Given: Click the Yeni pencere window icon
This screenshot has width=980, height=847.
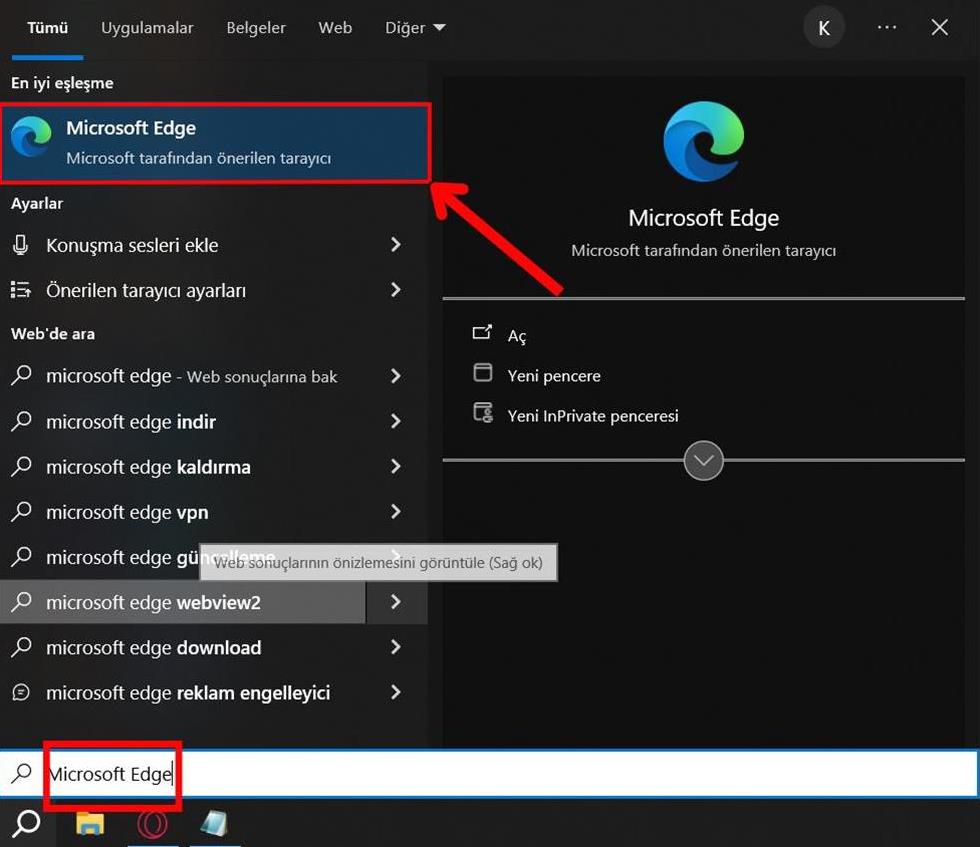Looking at the screenshot, I should point(482,373).
